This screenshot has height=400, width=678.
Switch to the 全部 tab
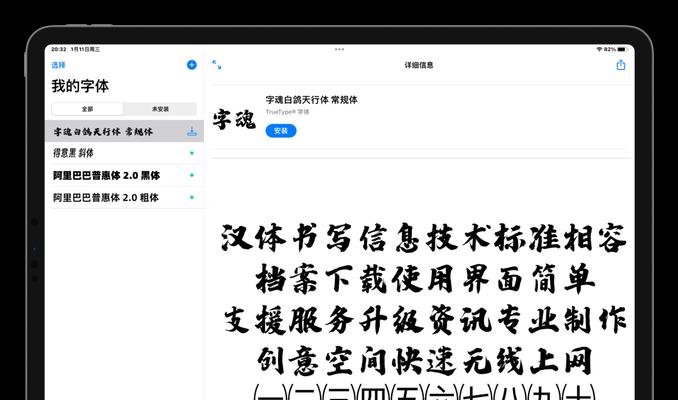[87, 109]
